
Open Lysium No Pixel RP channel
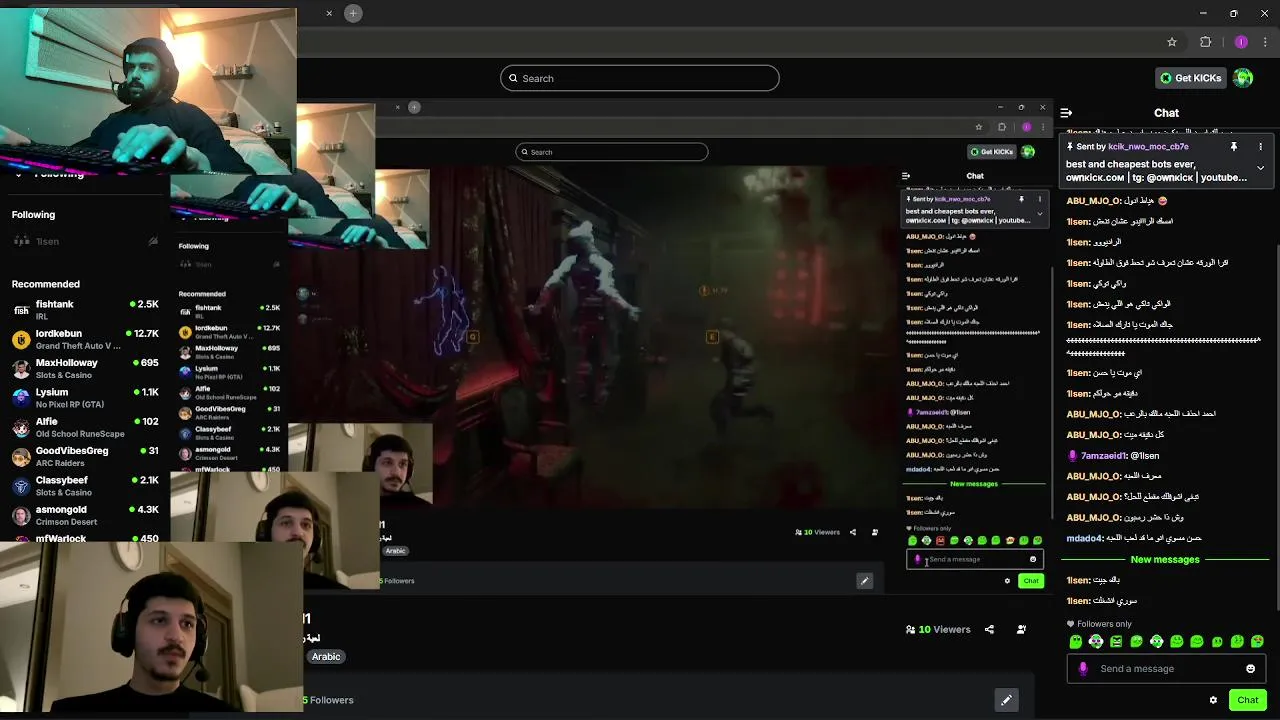tap(85, 398)
